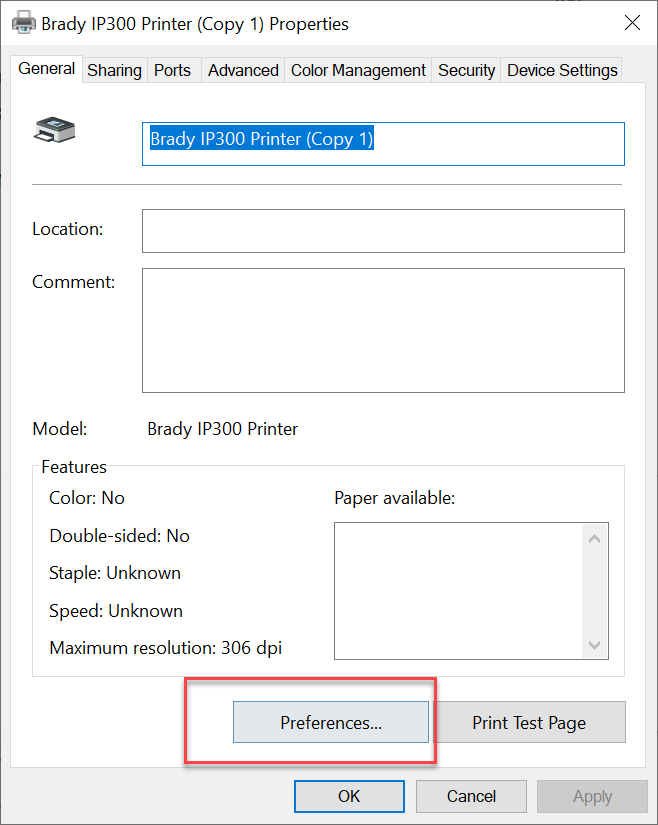Screen dimensions: 658x825
Task: Click the printer icon in the title bar
Action: 24,23
